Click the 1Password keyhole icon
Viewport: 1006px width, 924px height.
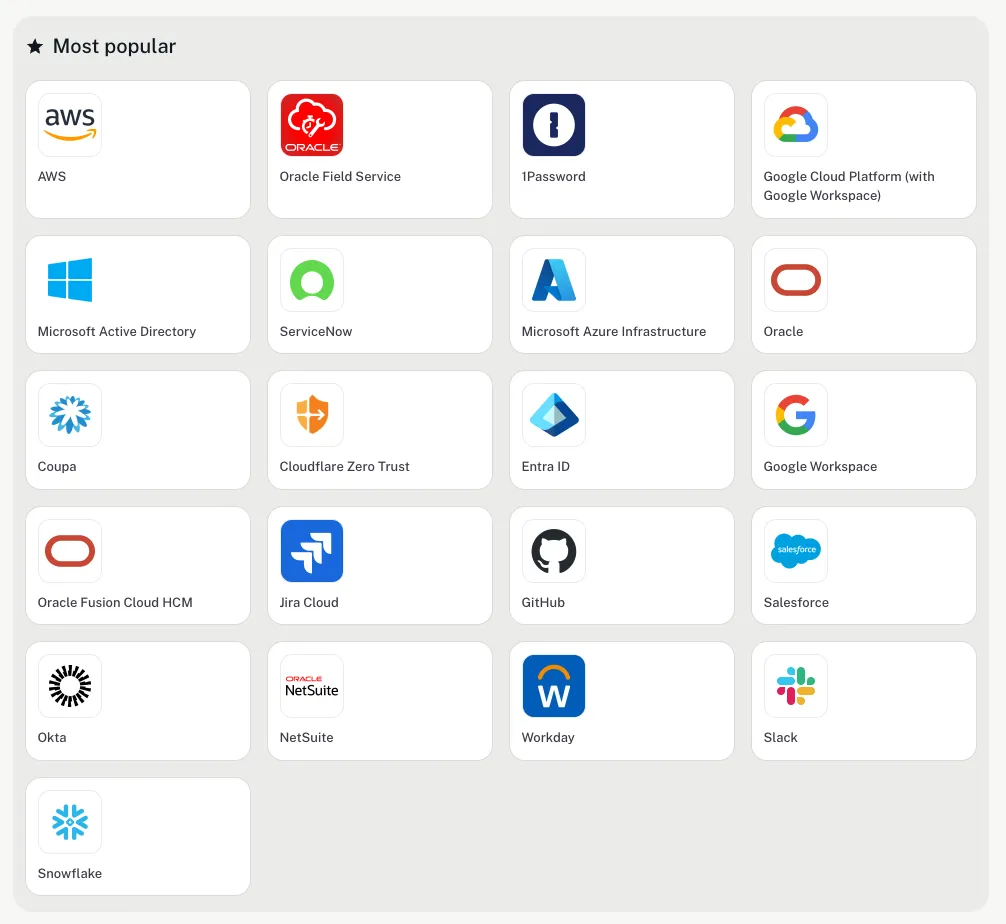(x=554, y=125)
